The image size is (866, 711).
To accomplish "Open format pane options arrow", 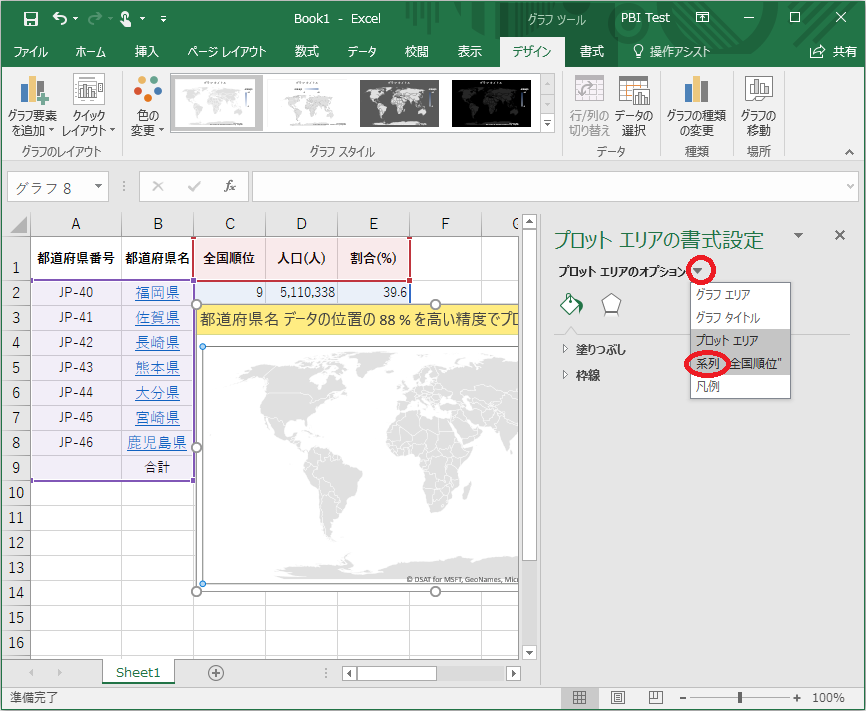I will pos(798,236).
